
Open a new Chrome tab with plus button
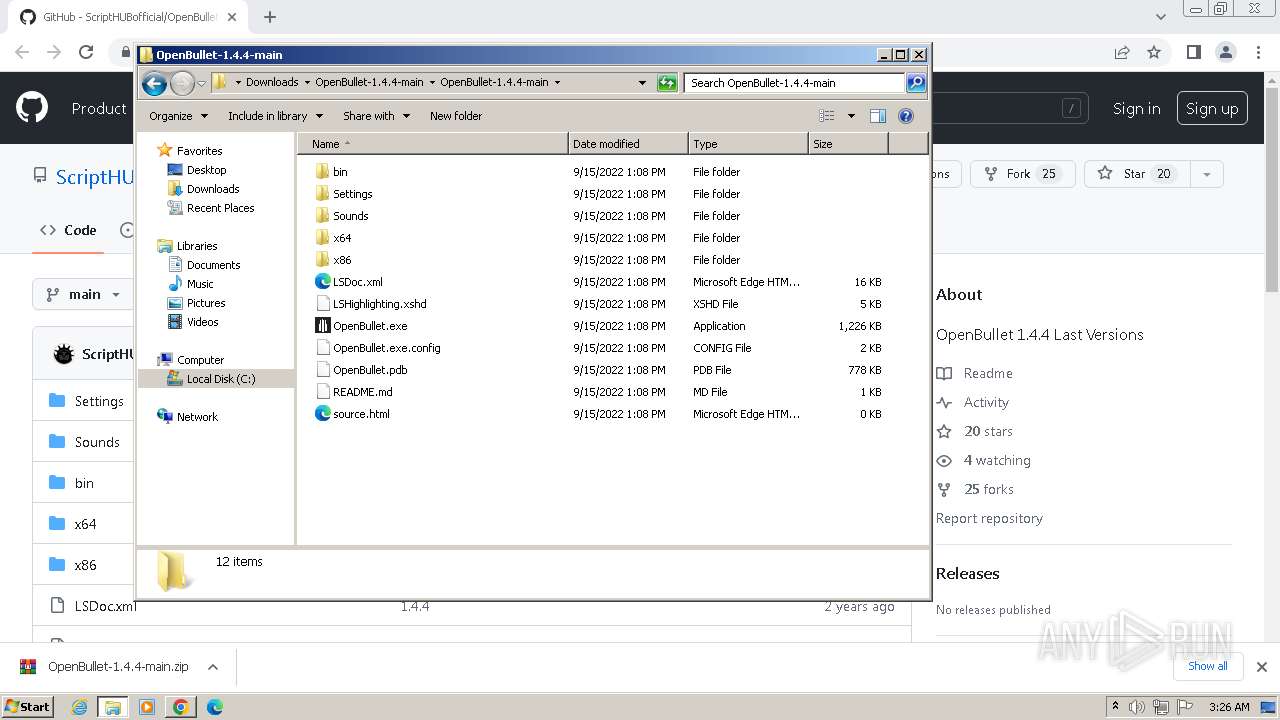pos(270,17)
